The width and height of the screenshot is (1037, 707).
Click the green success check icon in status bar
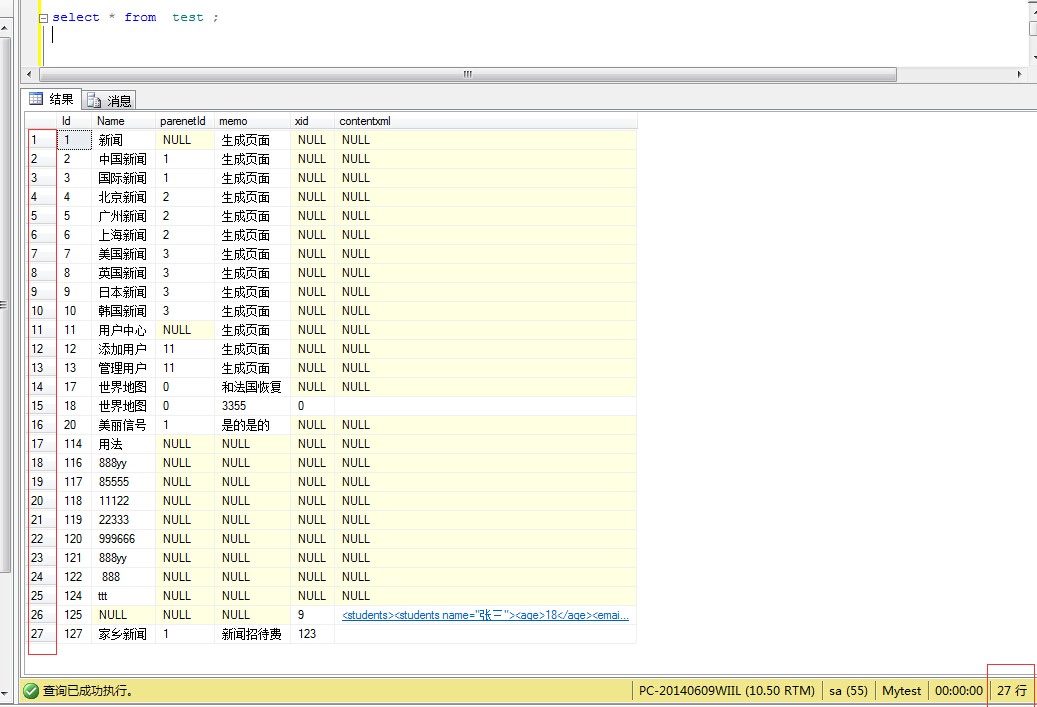pyautogui.click(x=30, y=691)
